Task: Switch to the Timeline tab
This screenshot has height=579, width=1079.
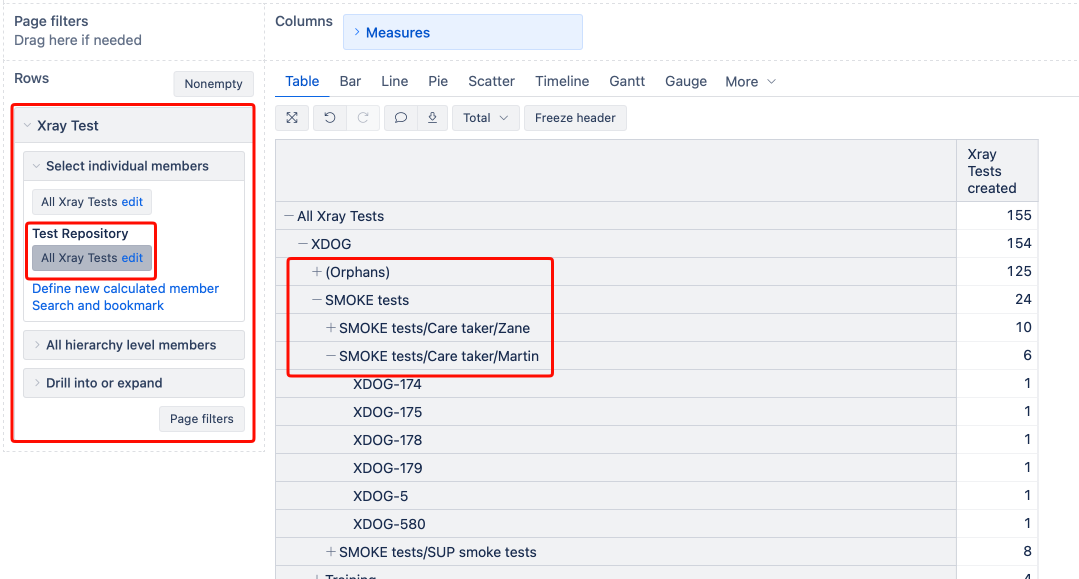Action: [x=562, y=82]
